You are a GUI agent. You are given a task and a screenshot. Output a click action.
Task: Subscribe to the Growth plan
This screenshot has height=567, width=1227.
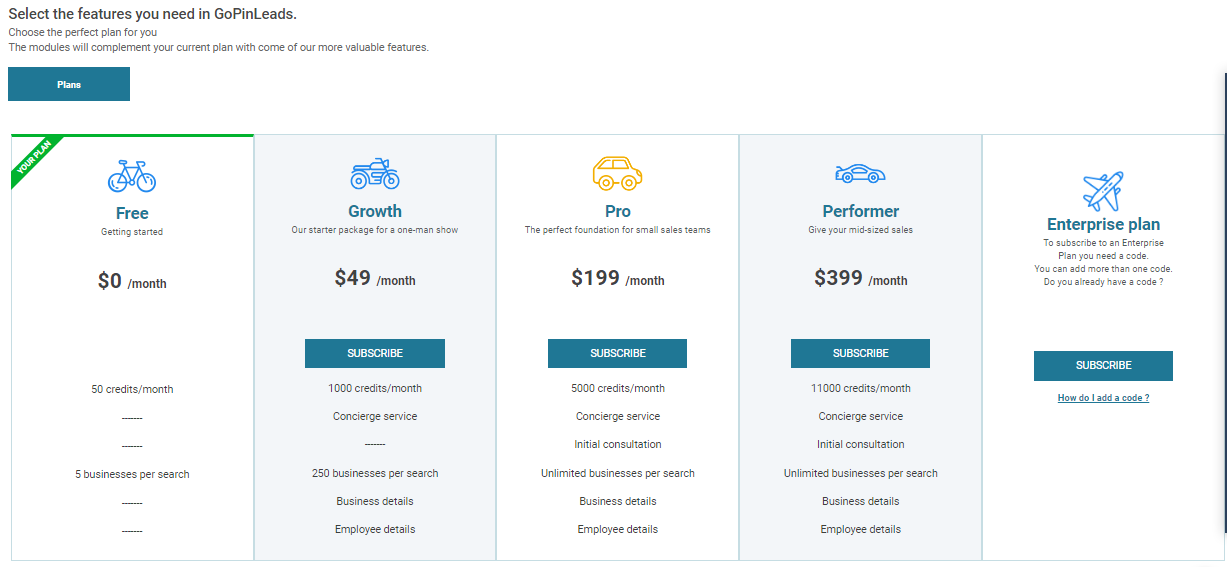(x=375, y=353)
